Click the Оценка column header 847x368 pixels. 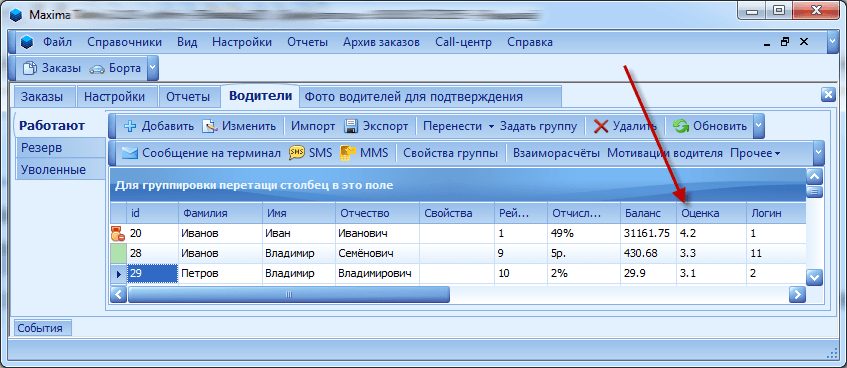click(711, 213)
